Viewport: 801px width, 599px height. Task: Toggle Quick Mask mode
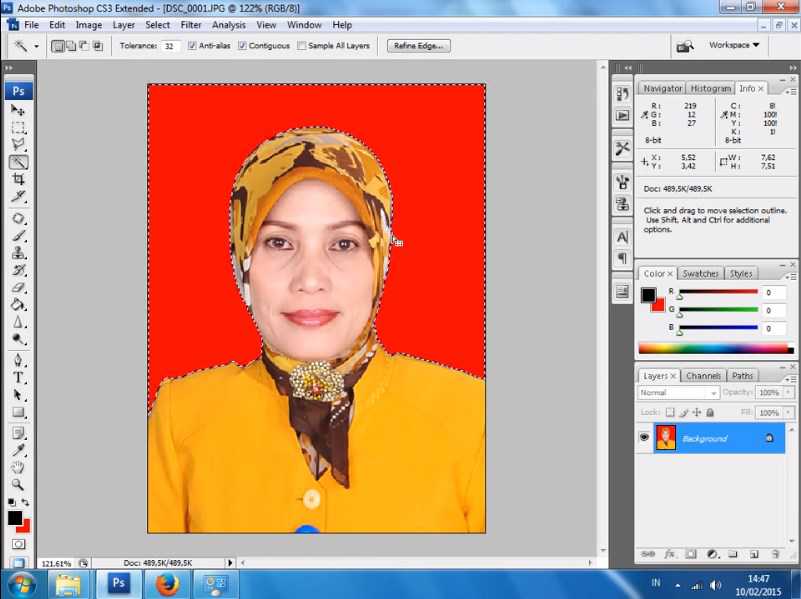click(x=18, y=544)
